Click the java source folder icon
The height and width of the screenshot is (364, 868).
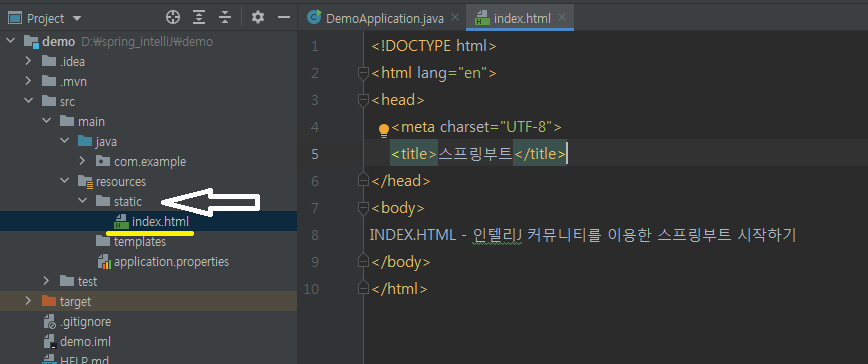pos(85,142)
